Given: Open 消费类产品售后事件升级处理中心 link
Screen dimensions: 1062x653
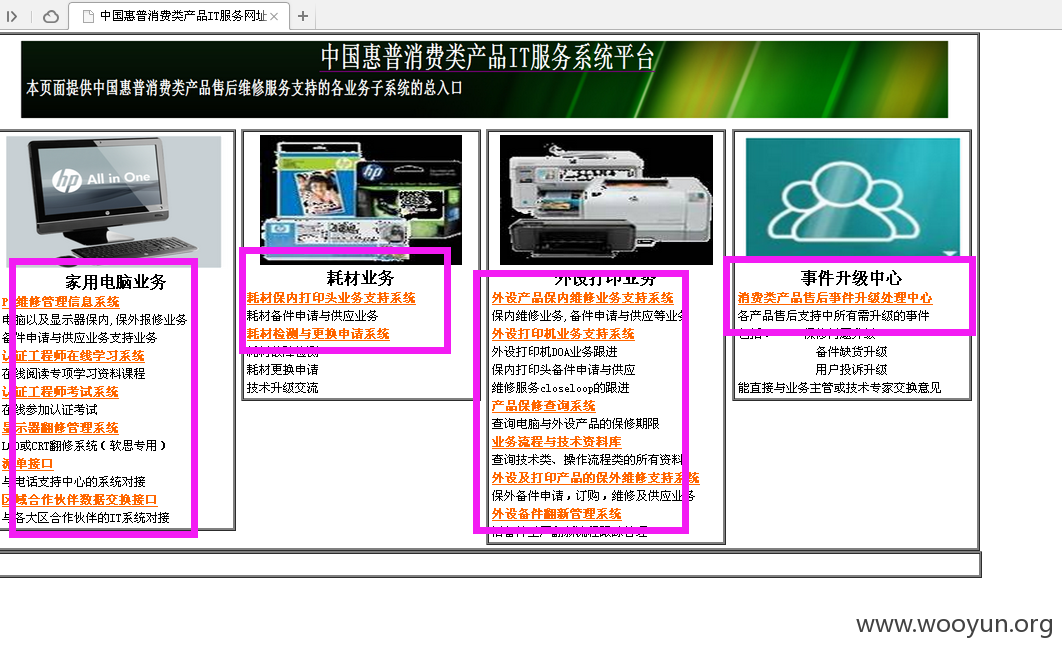Looking at the screenshot, I should pyautogui.click(x=834, y=298).
